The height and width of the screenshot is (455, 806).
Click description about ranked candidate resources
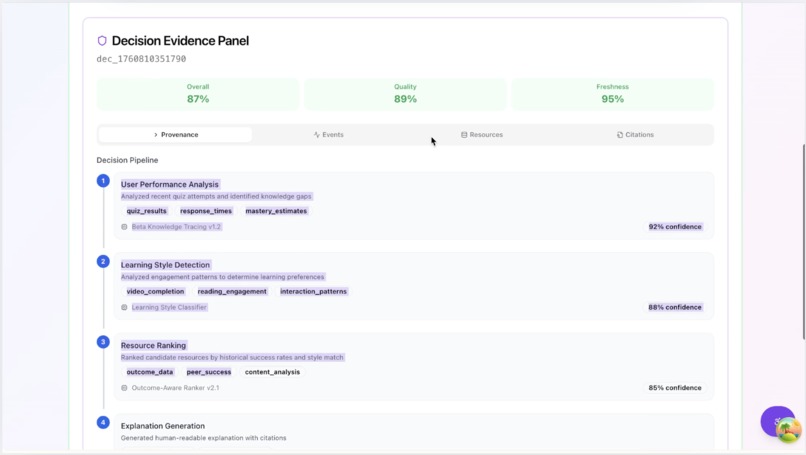[232, 357]
